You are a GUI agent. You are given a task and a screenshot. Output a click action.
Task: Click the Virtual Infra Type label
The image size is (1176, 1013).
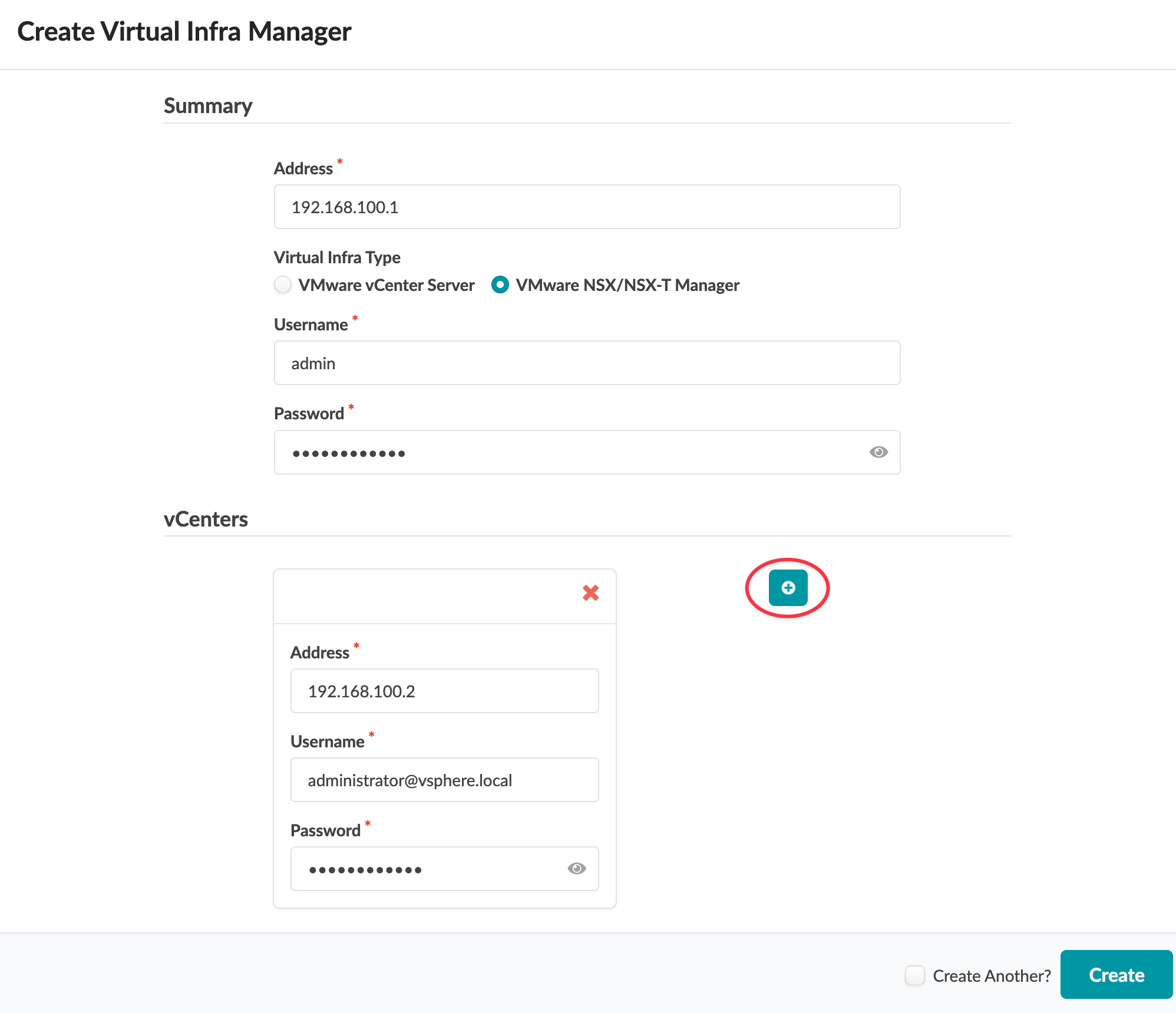click(x=337, y=257)
